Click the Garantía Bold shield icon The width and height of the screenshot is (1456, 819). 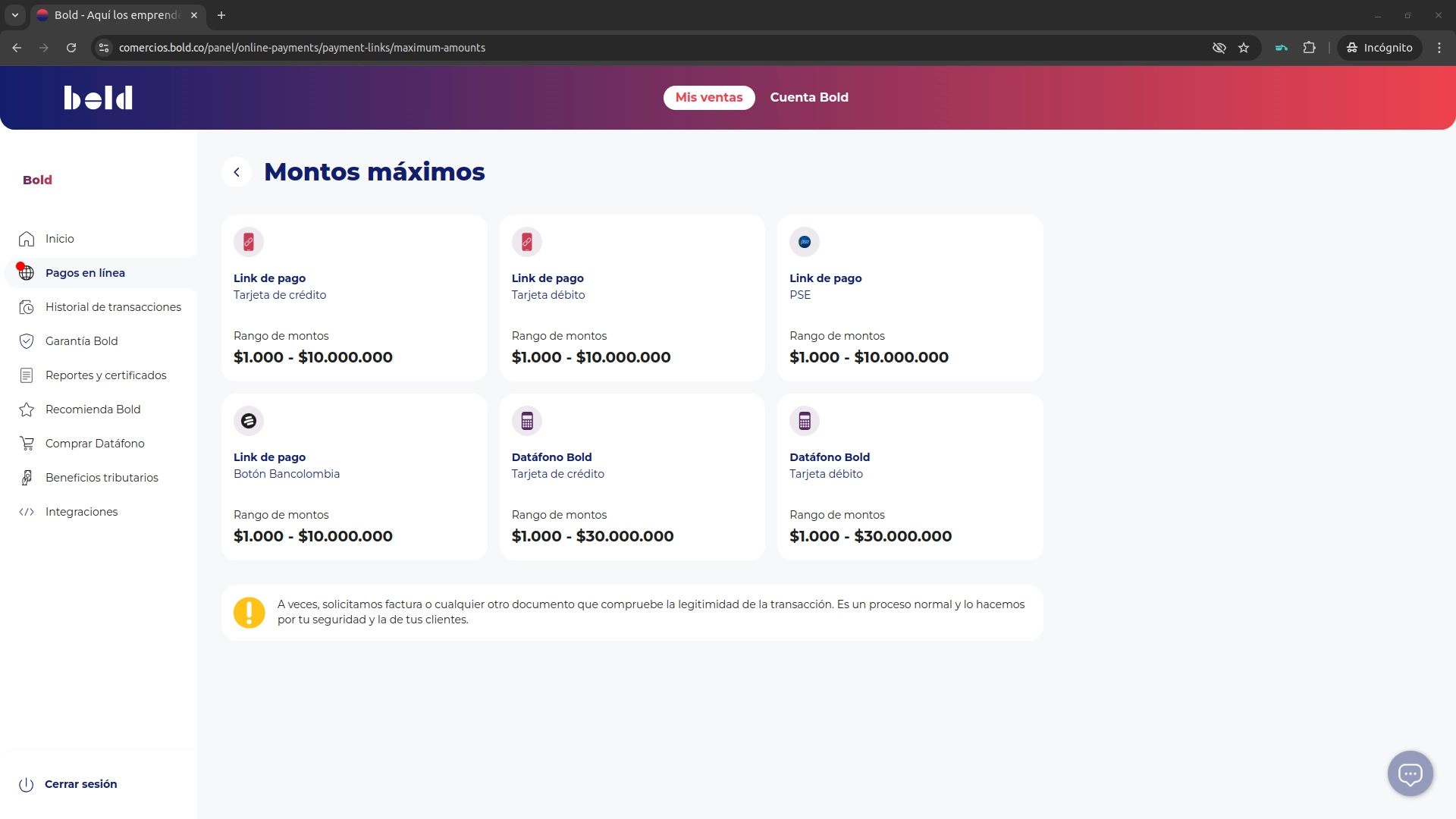[27, 341]
